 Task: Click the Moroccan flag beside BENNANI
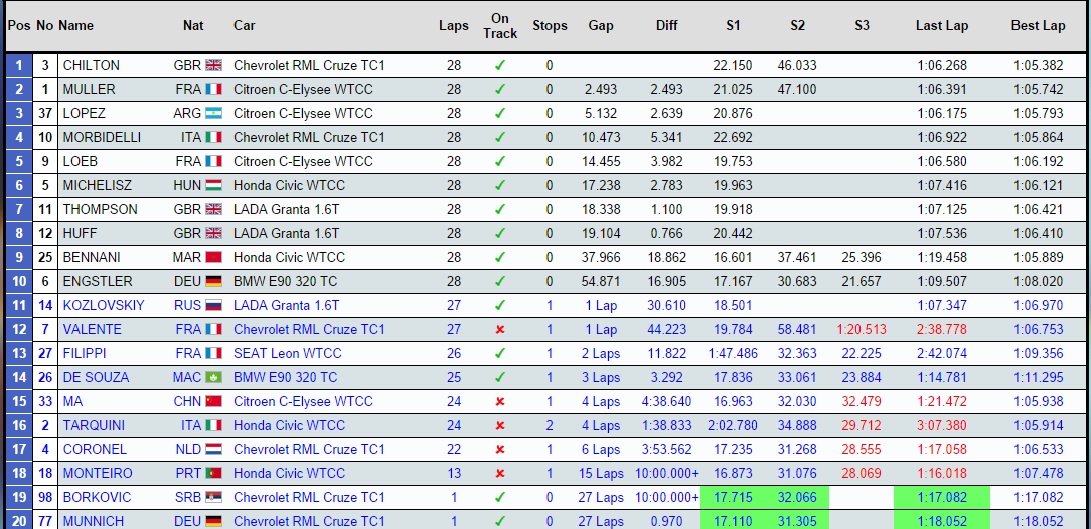point(213,257)
